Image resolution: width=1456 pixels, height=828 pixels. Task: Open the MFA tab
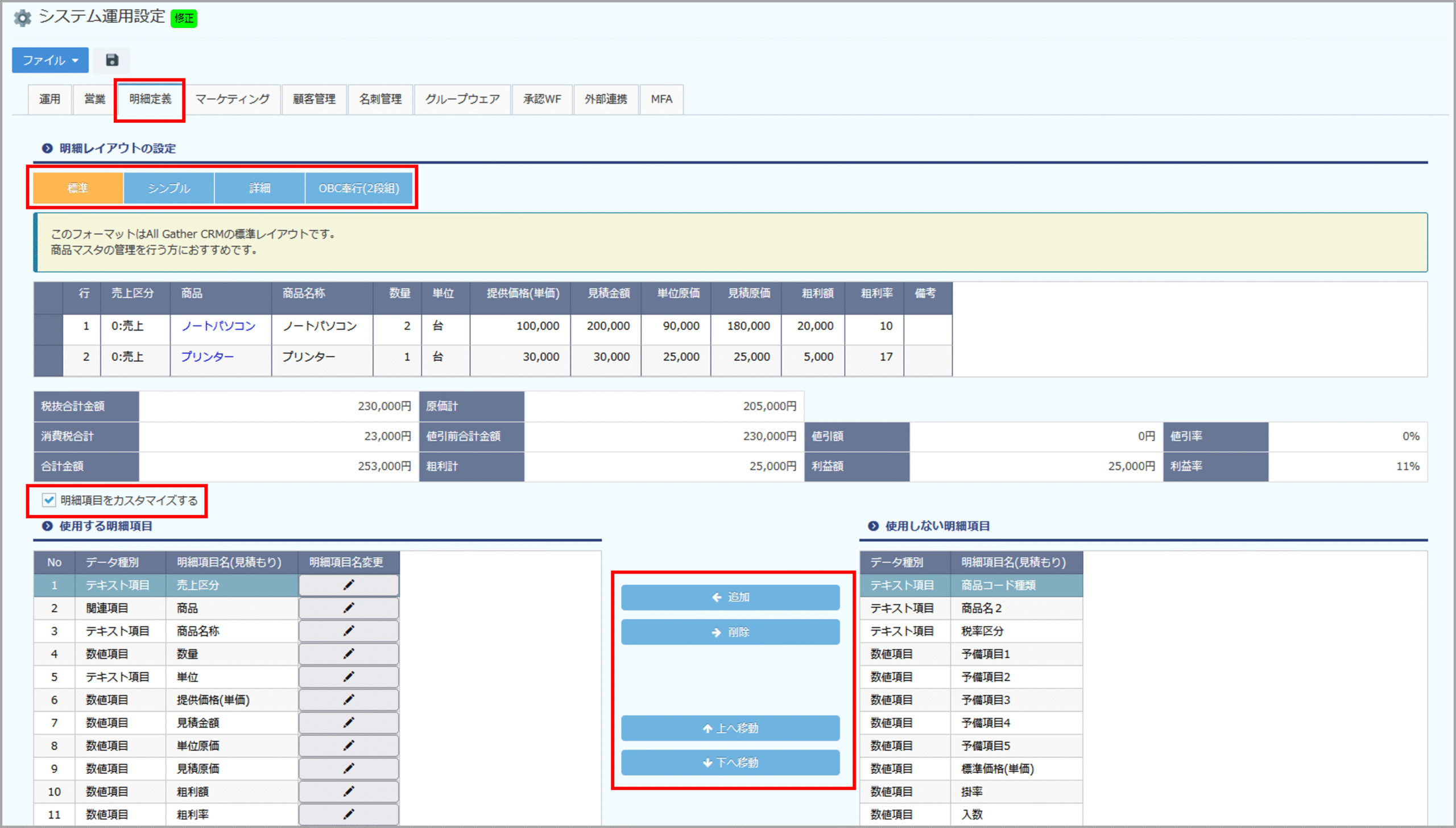tap(661, 99)
